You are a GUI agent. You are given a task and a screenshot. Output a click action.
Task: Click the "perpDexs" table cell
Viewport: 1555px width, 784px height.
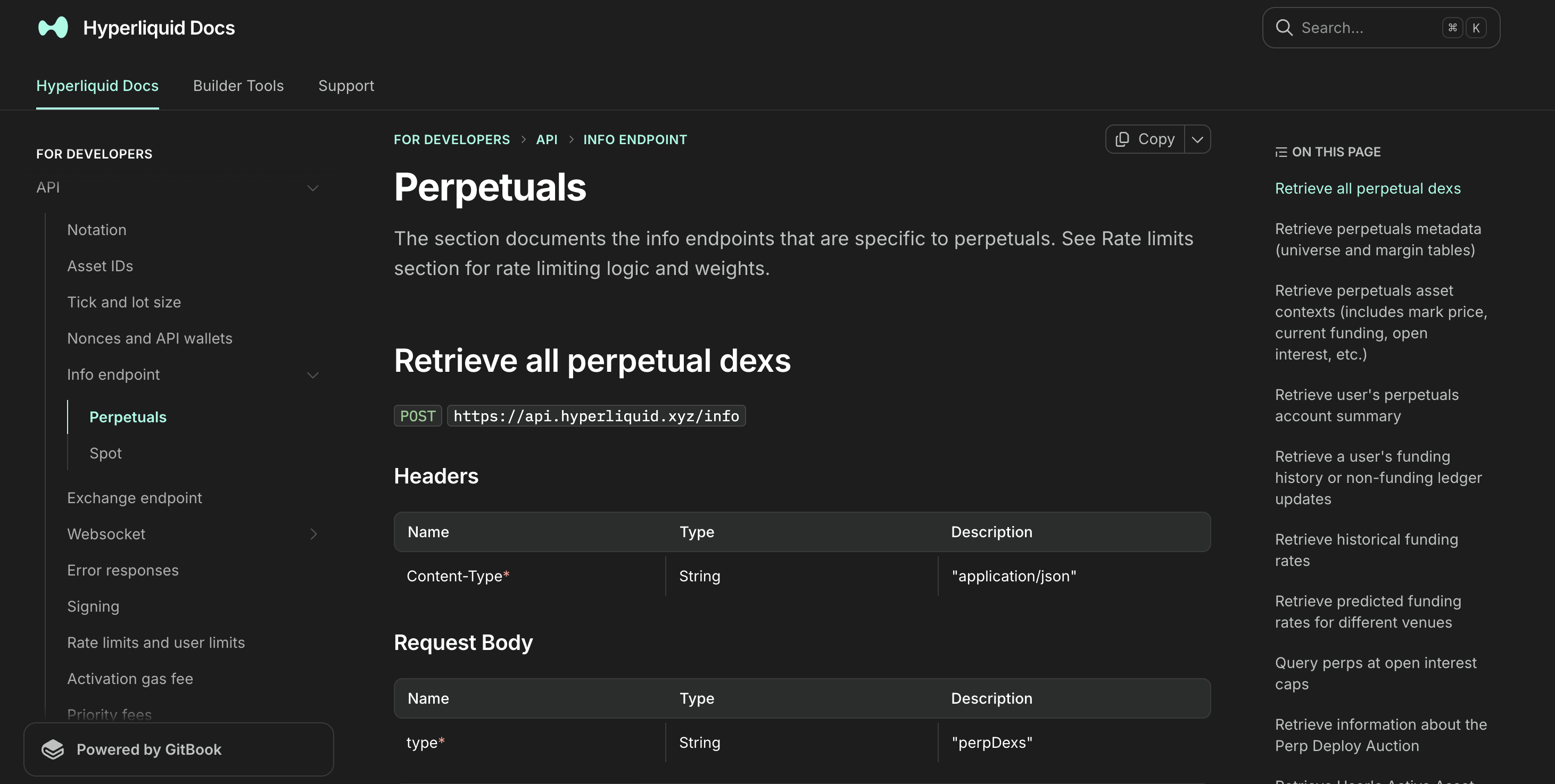1074,743
